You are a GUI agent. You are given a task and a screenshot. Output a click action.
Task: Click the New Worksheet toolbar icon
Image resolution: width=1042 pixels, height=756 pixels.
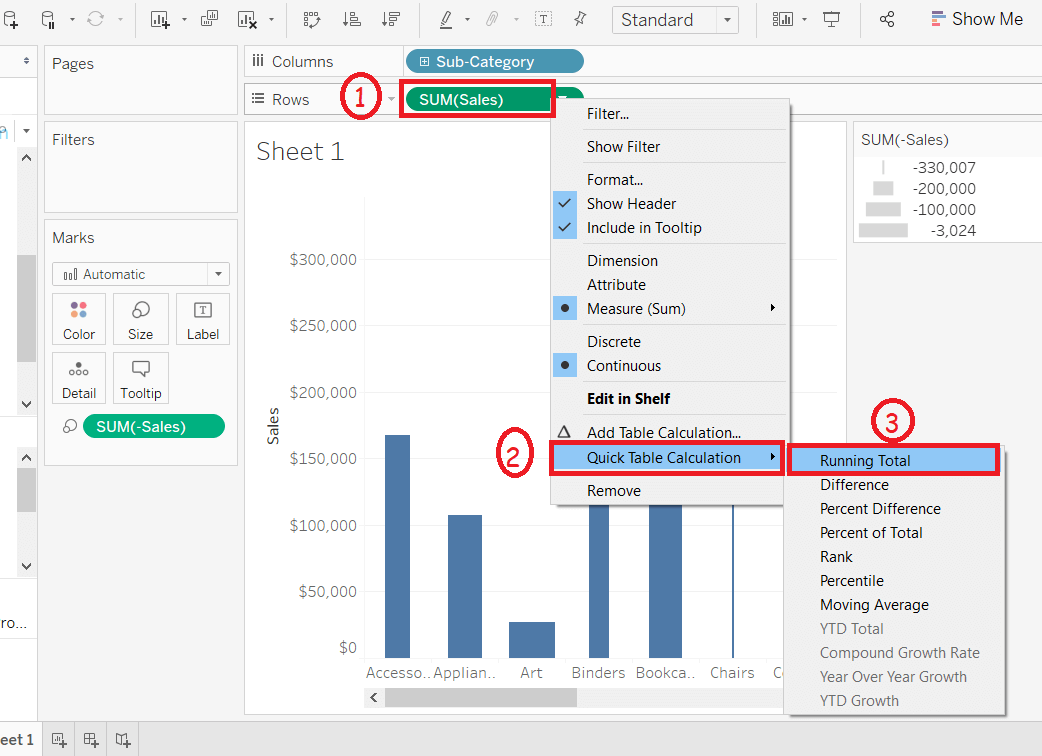click(x=160, y=19)
